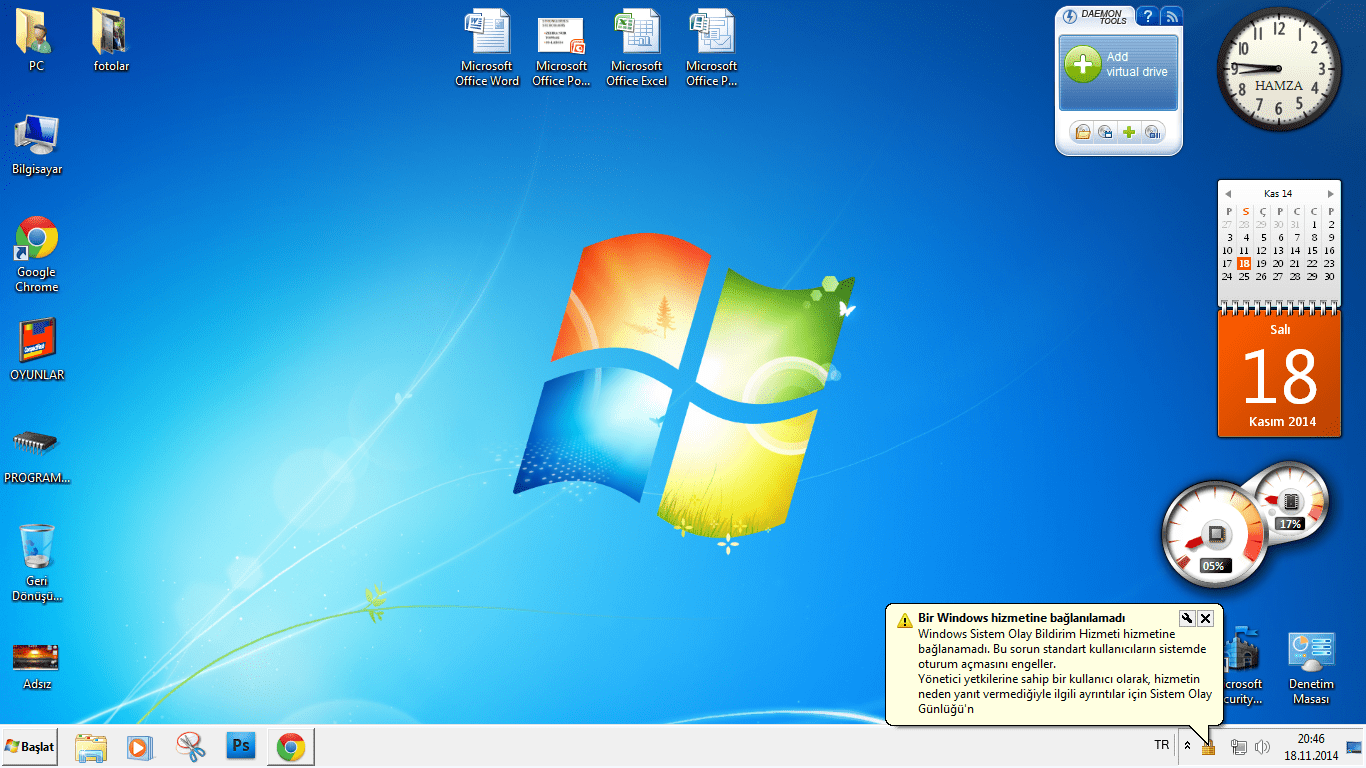This screenshot has width=1366, height=768.
Task: Open Windows Media Player from the taskbar
Action: 140,746
